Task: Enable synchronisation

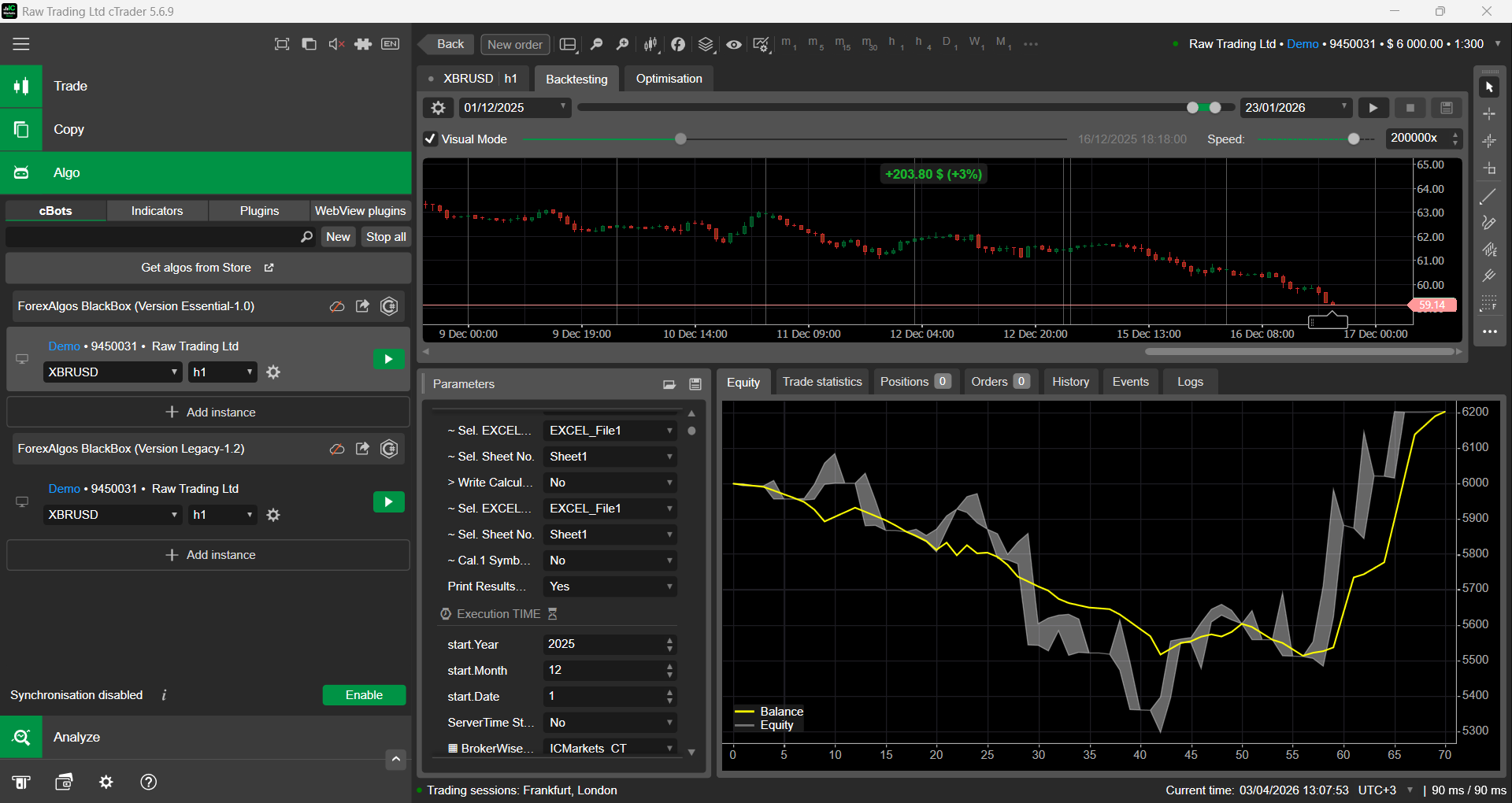Action: click(x=364, y=695)
